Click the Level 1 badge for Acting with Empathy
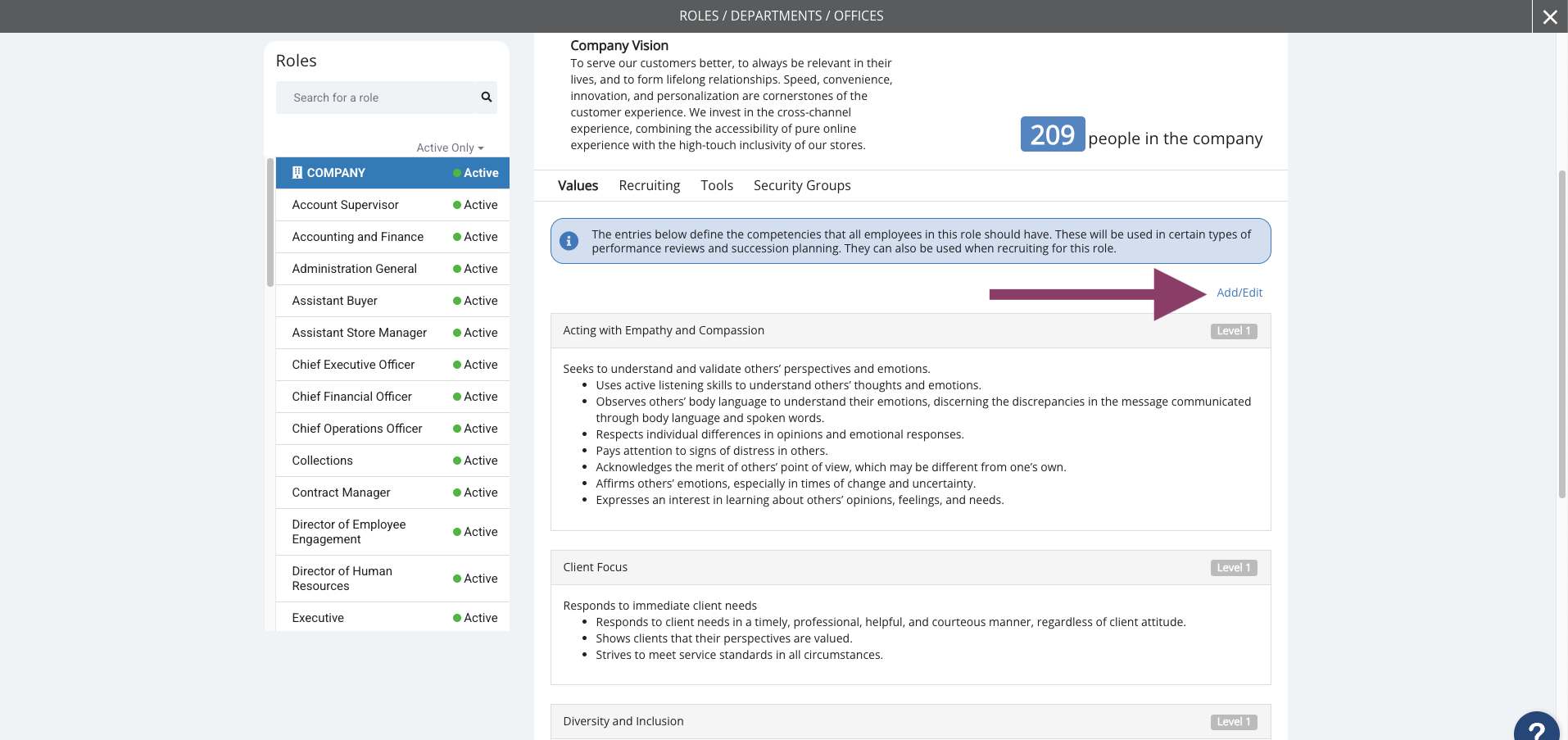Image resolution: width=1568 pixels, height=740 pixels. click(1234, 331)
